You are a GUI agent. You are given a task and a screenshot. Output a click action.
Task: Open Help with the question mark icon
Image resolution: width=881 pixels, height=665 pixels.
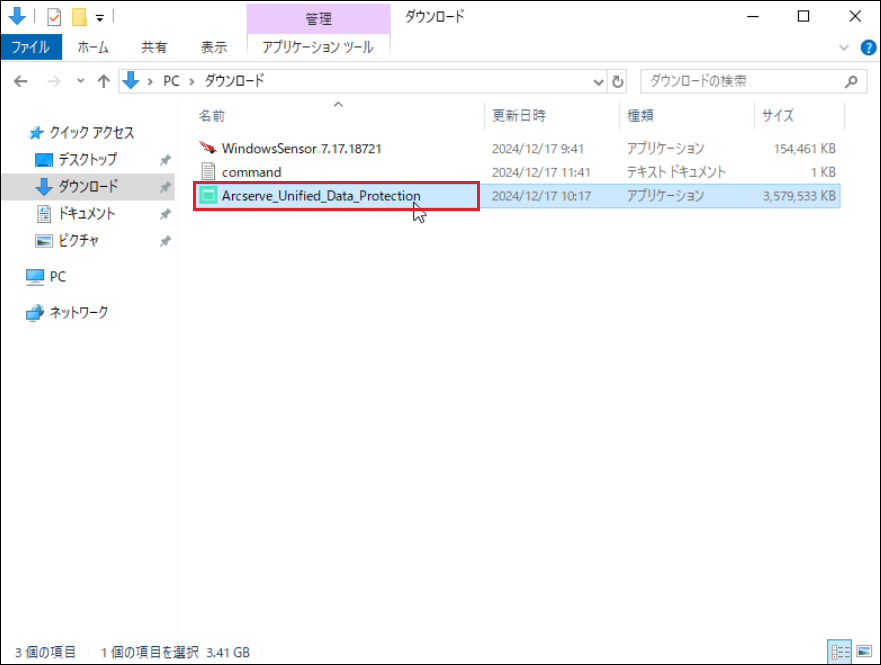pyautogui.click(x=868, y=48)
